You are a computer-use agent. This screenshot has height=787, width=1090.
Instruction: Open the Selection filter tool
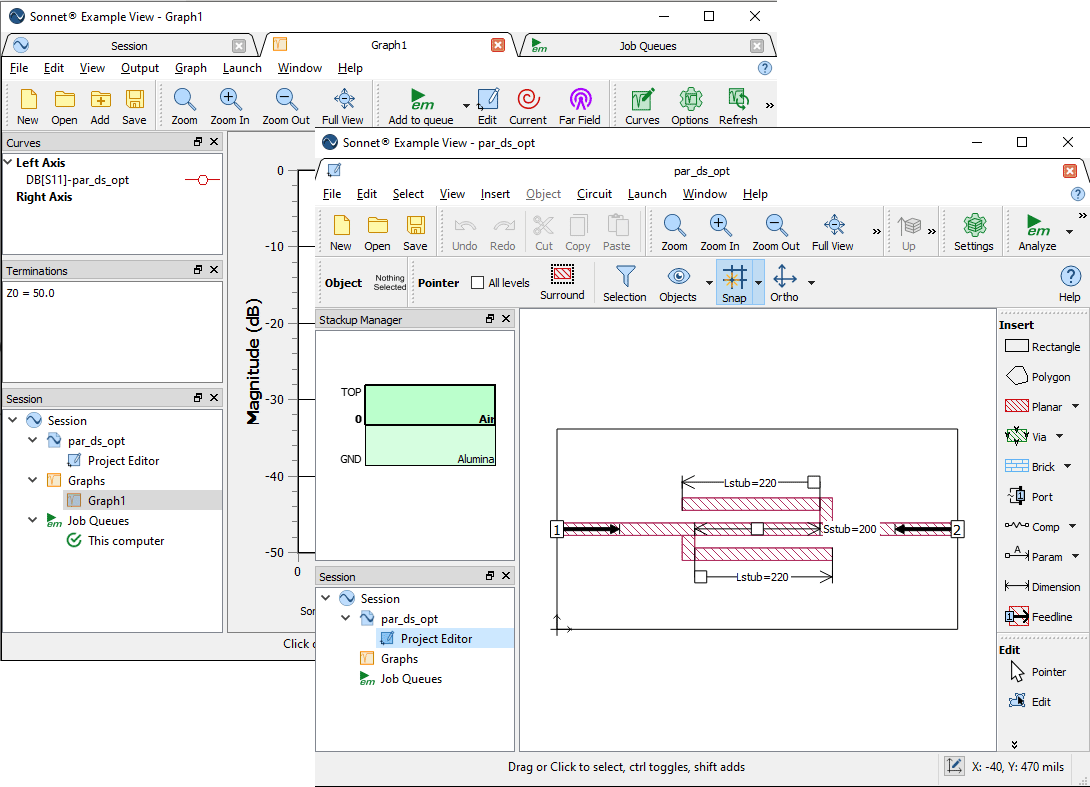(x=625, y=283)
